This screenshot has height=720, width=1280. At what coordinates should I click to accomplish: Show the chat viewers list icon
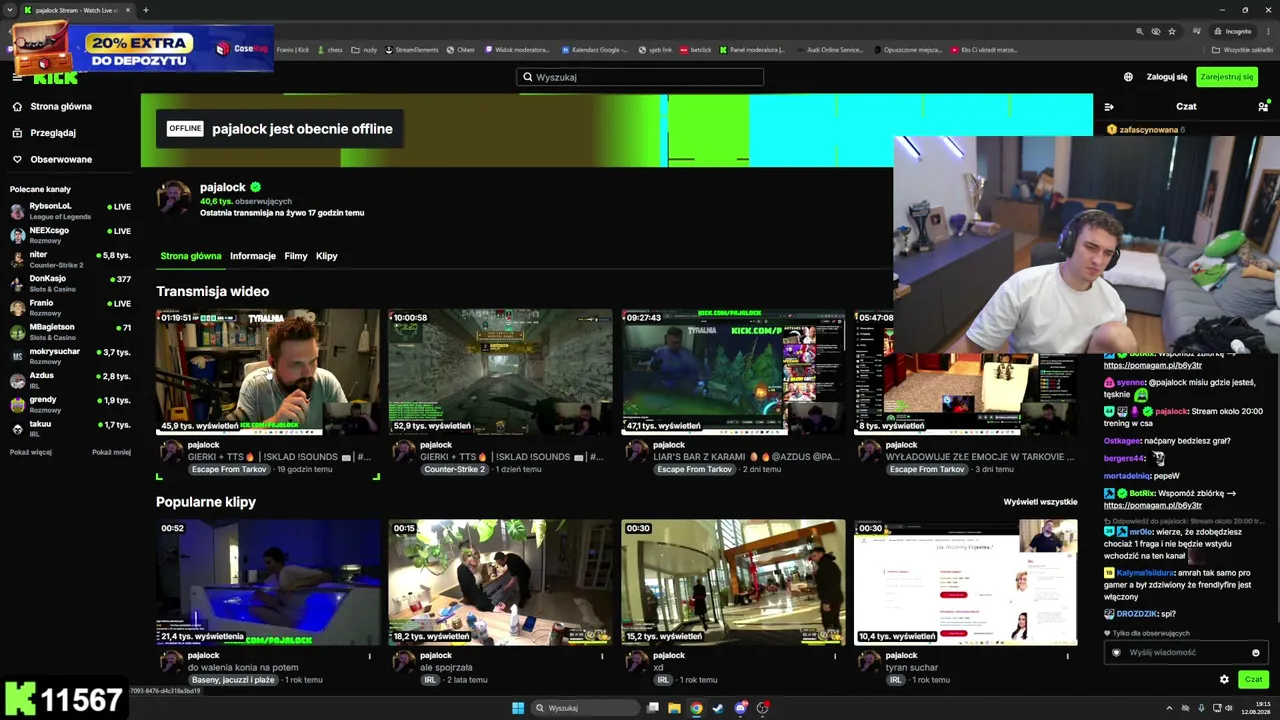click(x=1263, y=106)
